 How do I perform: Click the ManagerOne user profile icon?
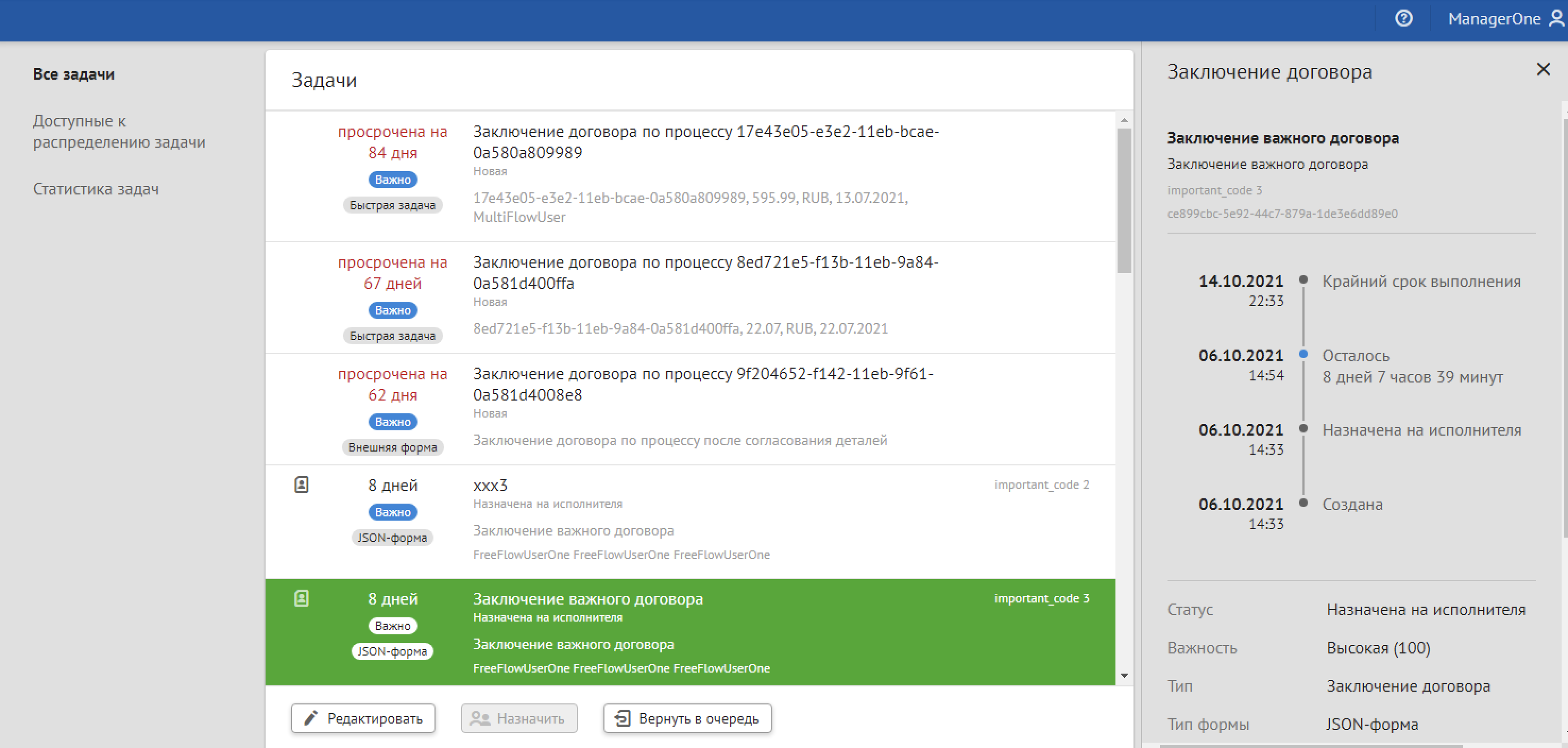[x=1556, y=18]
